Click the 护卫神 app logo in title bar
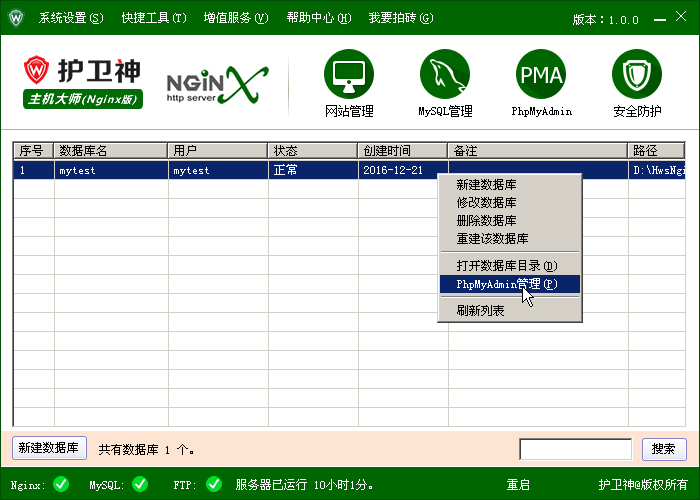Viewport: 700px width, 500px height. click(x=16, y=18)
